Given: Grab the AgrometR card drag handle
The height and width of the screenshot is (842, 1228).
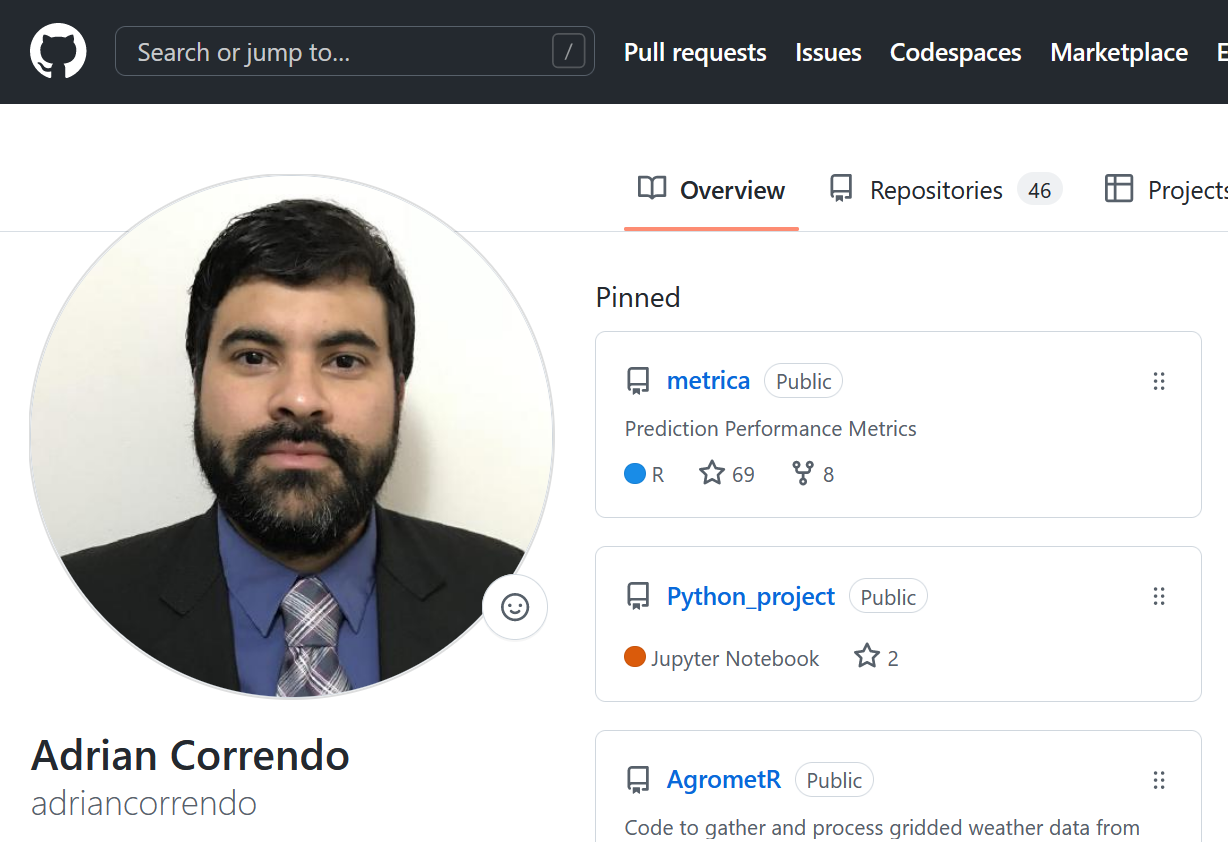Looking at the screenshot, I should click(x=1159, y=780).
